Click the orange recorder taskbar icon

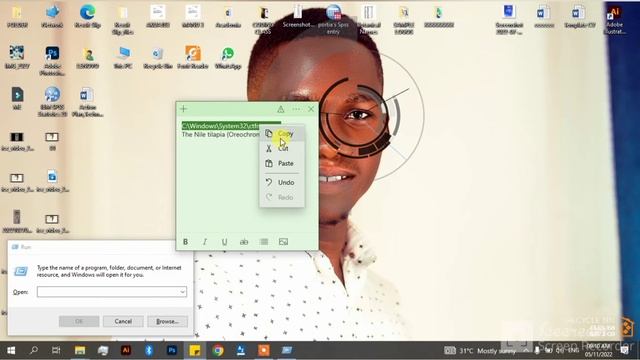[264, 350]
